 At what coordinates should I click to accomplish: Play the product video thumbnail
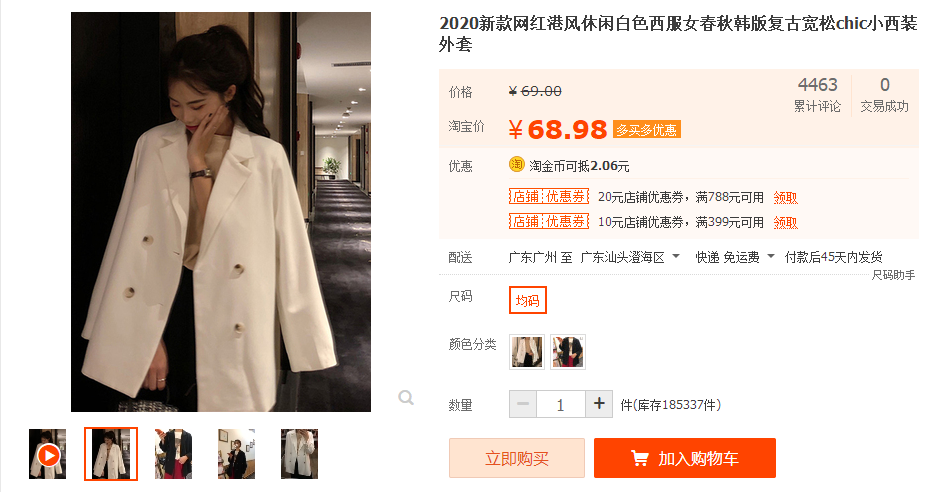48,455
